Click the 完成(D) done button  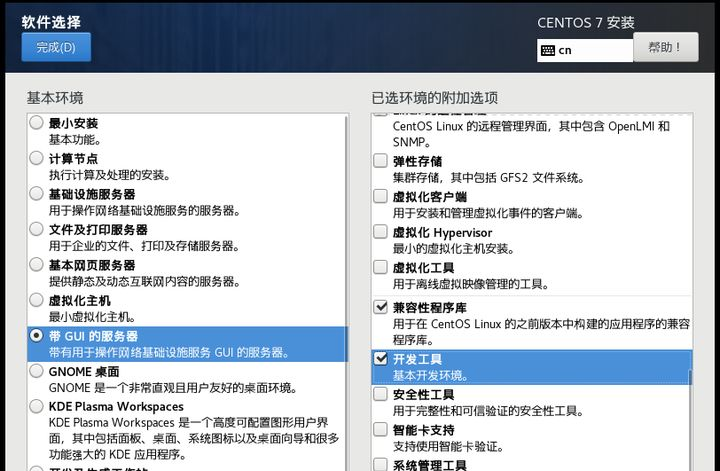(x=56, y=47)
